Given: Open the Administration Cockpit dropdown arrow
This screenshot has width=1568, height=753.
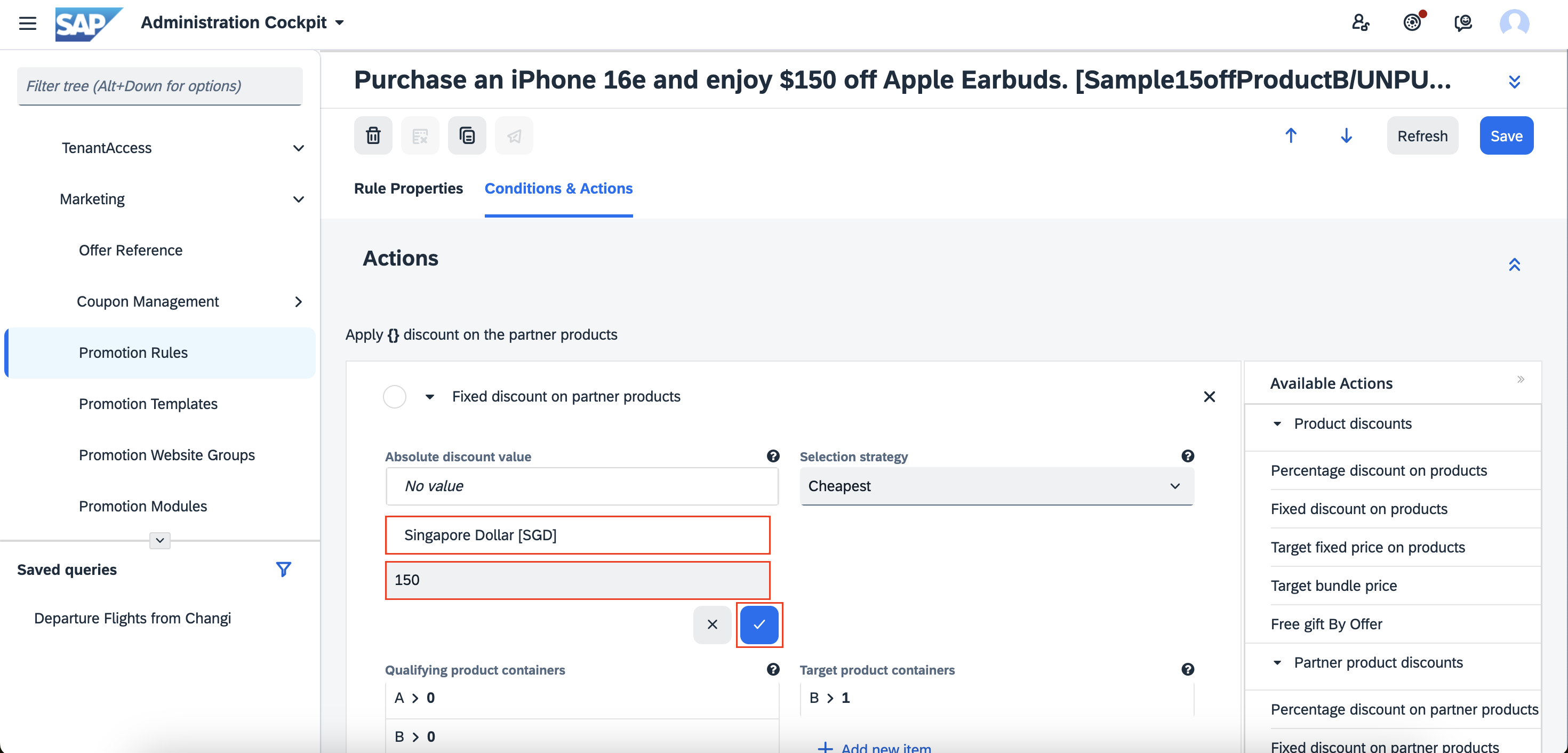Looking at the screenshot, I should 340,22.
